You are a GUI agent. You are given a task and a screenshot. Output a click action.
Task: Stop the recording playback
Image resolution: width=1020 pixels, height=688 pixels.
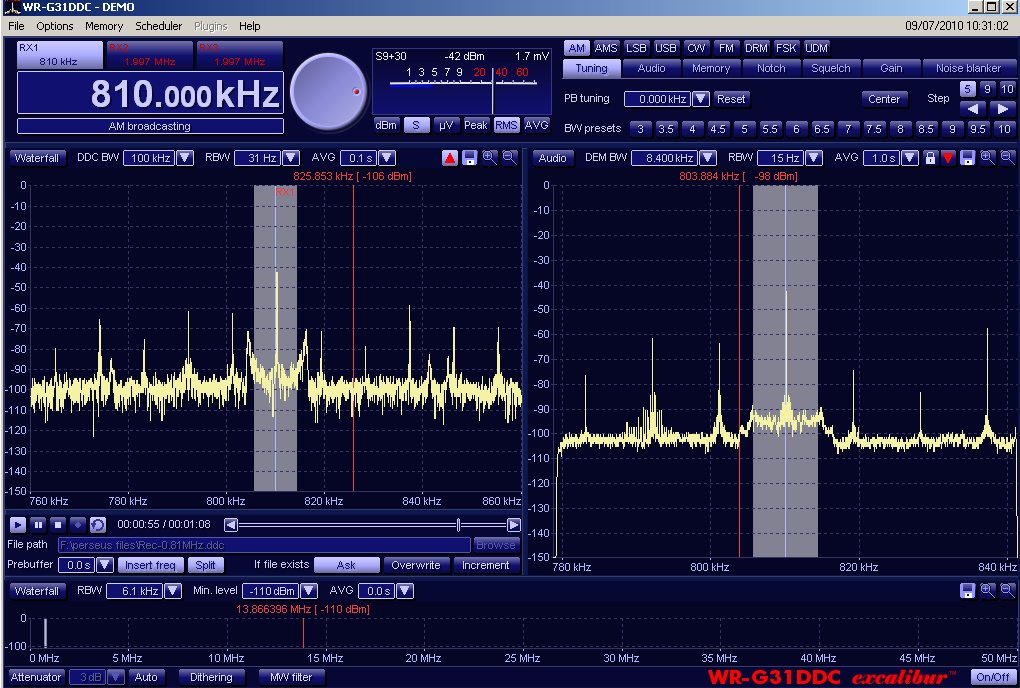pyautogui.click(x=58, y=524)
